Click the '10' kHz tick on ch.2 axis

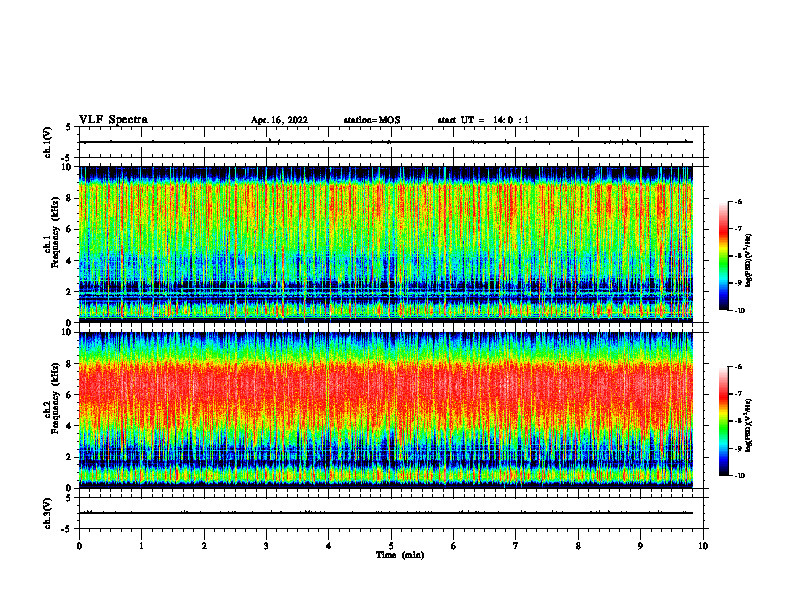(x=68, y=332)
